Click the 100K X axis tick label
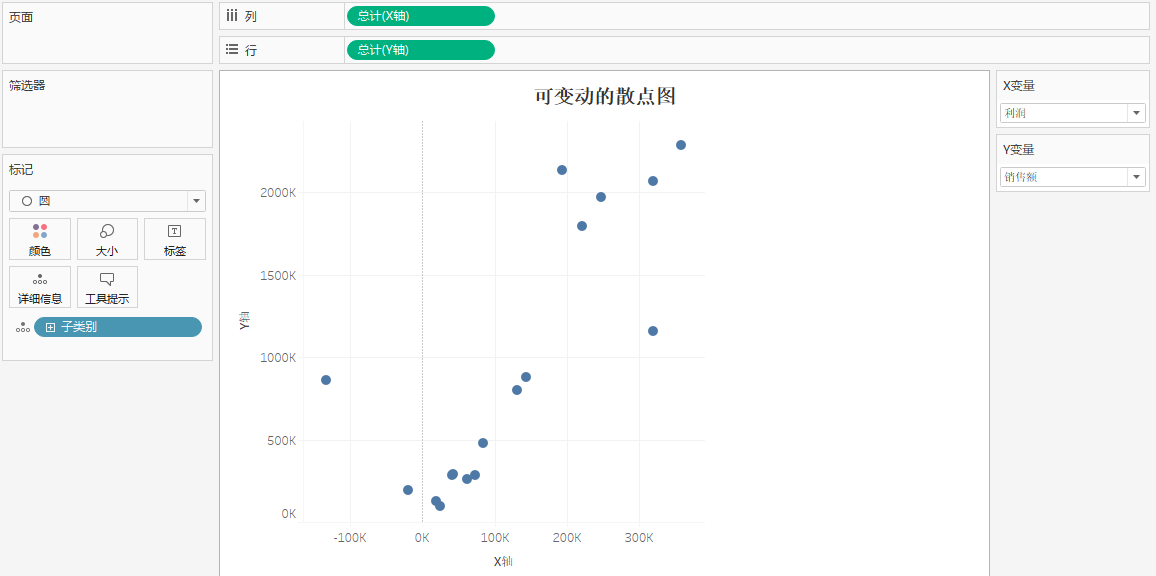This screenshot has width=1156, height=576. pyautogui.click(x=494, y=538)
